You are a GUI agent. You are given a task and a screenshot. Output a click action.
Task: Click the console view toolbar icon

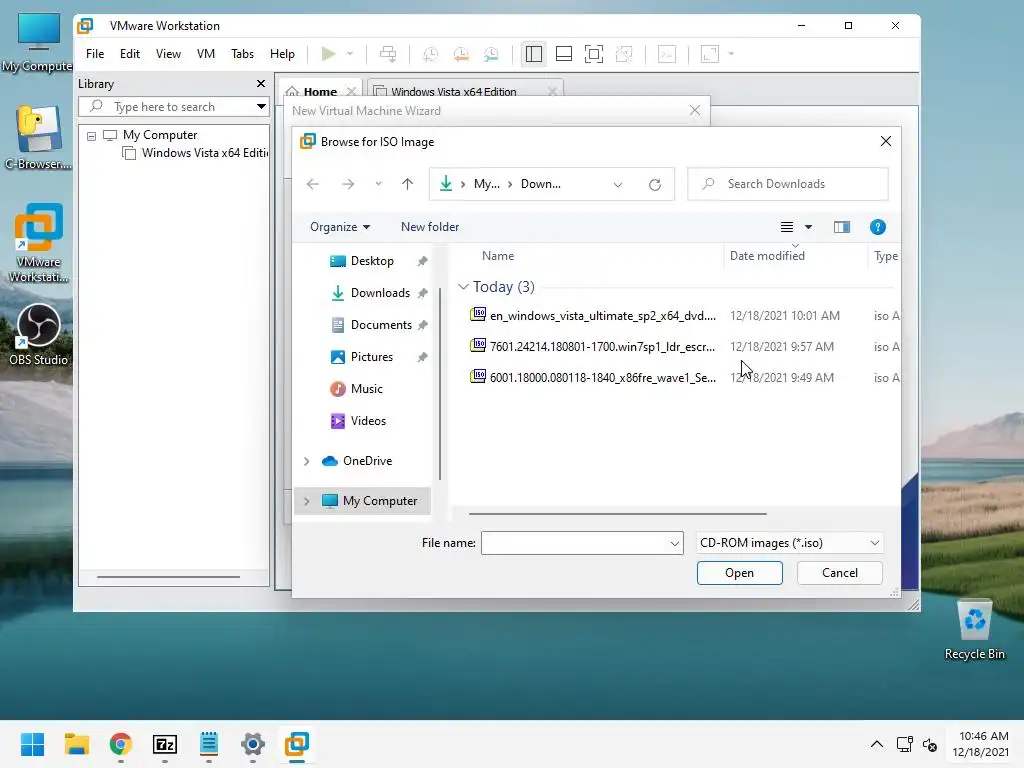pos(667,54)
